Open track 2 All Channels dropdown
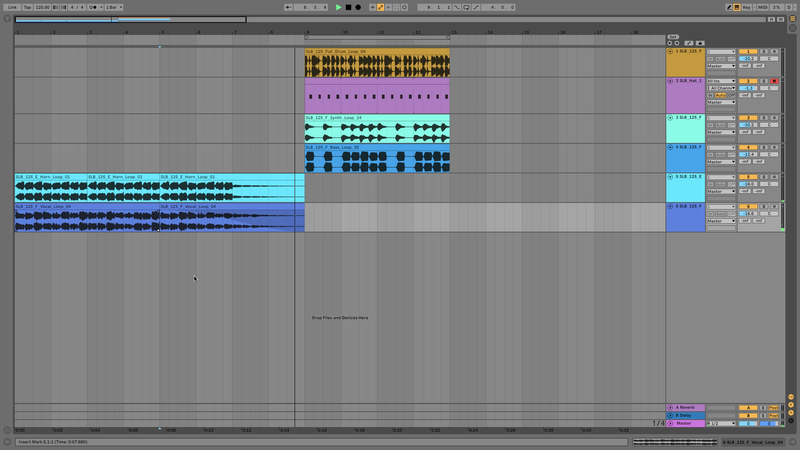The width and height of the screenshot is (800, 450). 721,88
